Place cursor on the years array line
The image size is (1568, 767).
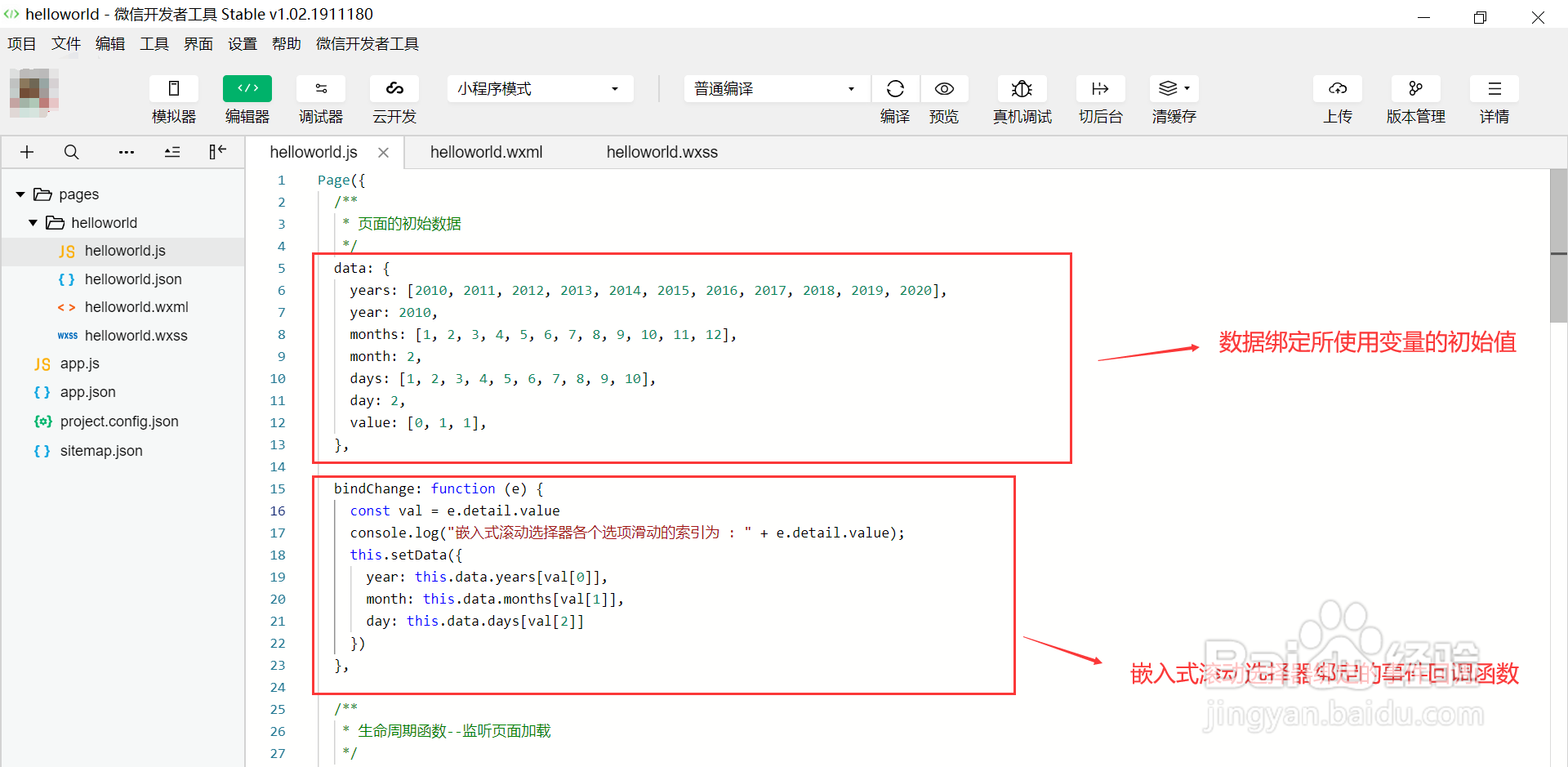(x=648, y=290)
